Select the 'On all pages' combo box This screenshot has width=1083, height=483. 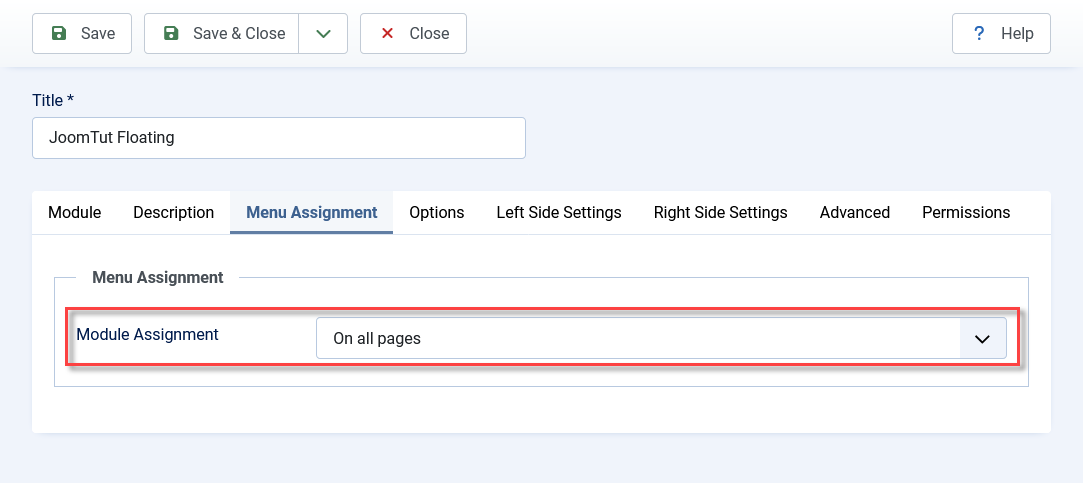pyautogui.click(x=661, y=339)
